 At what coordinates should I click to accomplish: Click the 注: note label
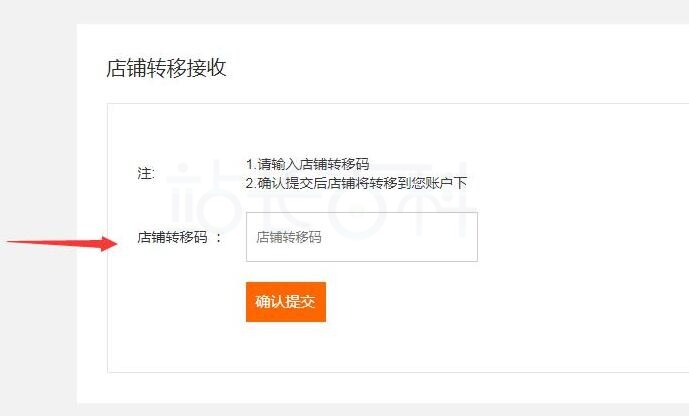pyautogui.click(x=146, y=174)
